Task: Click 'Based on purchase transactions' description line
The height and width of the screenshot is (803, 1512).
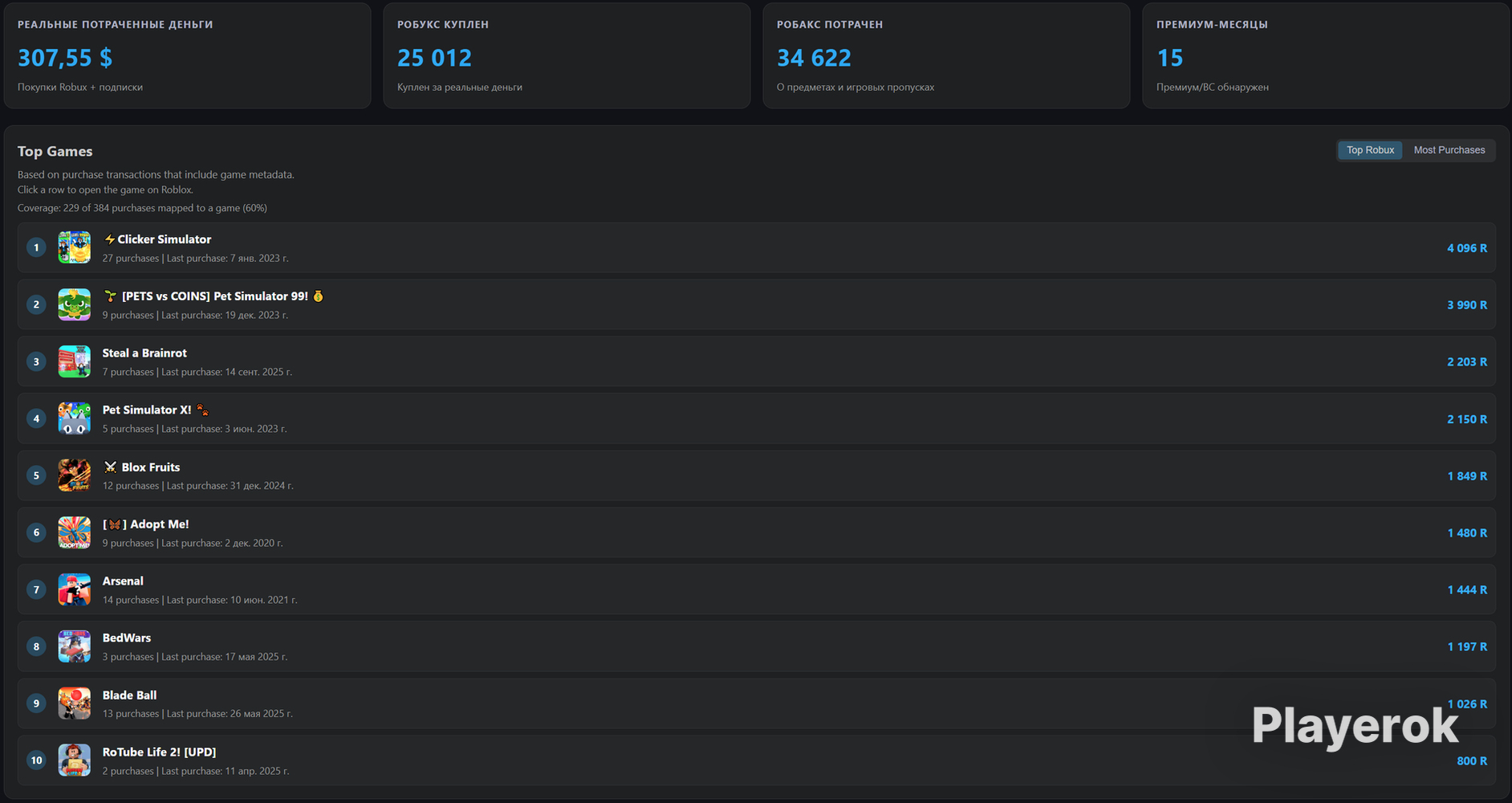Action: pos(156,175)
